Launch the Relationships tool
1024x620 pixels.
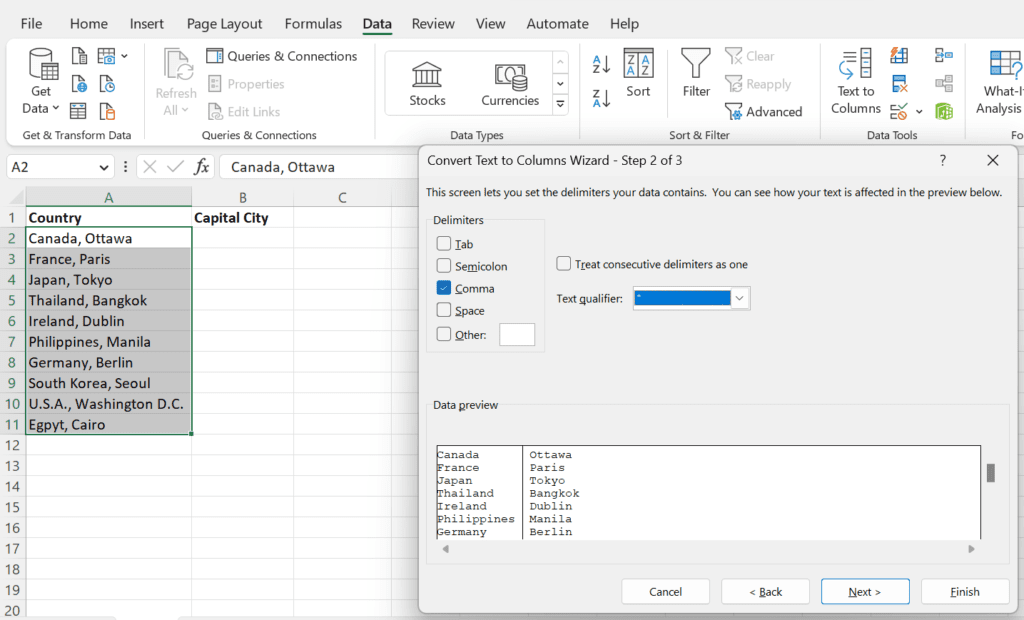point(943,83)
